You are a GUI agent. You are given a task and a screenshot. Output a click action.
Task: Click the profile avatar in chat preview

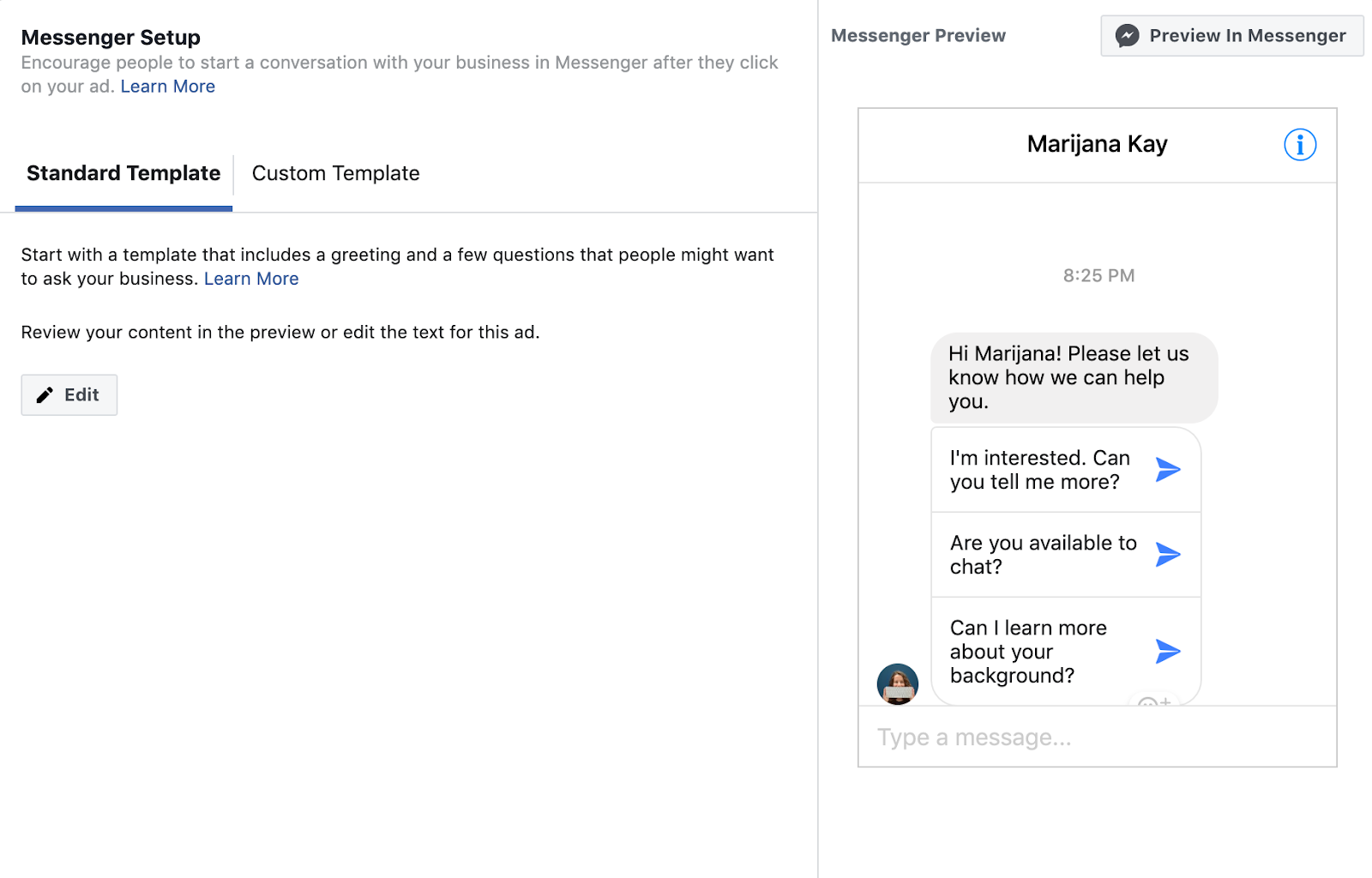[x=897, y=684]
